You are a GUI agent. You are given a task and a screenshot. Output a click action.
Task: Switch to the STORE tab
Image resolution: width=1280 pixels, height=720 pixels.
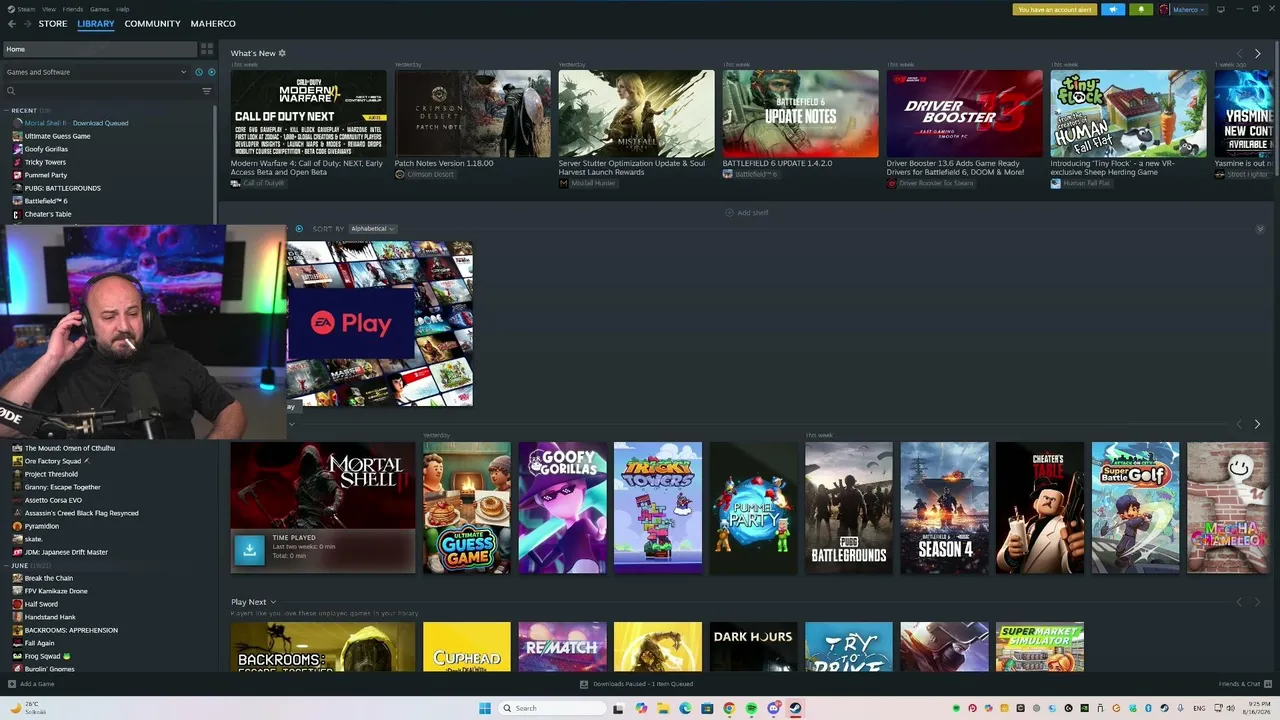53,24
